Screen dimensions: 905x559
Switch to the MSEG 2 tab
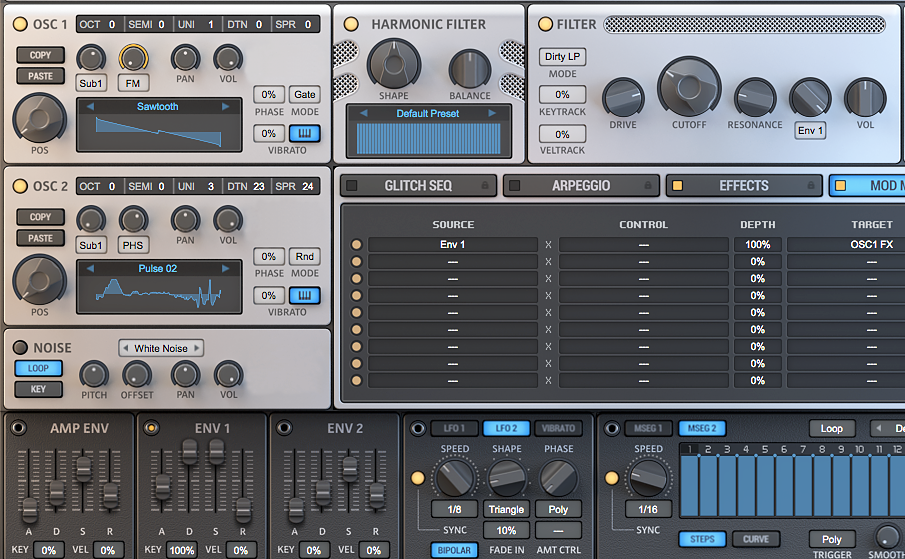click(x=702, y=428)
